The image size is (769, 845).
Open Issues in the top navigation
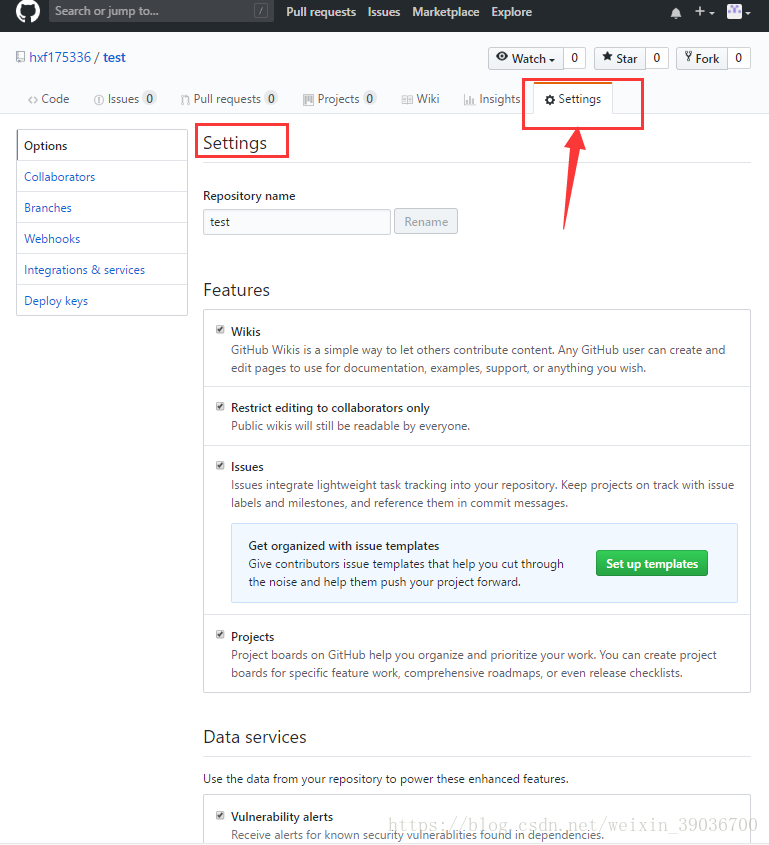click(384, 12)
